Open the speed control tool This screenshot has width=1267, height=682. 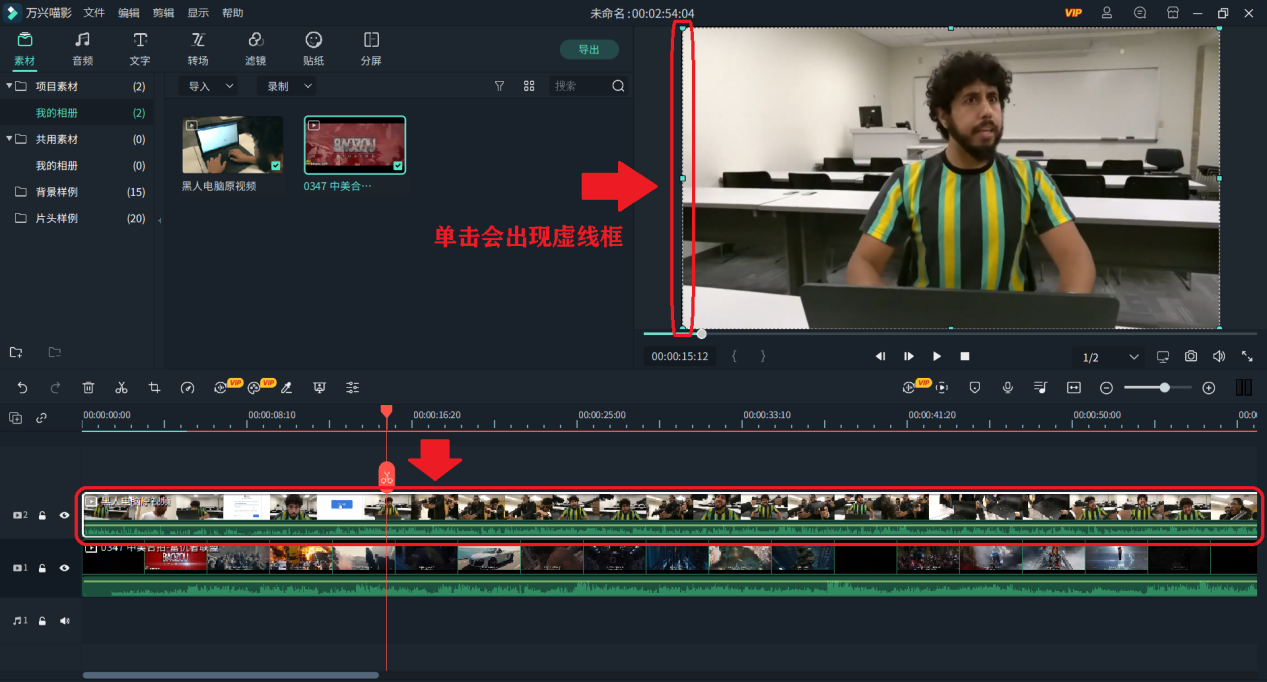tap(187, 387)
